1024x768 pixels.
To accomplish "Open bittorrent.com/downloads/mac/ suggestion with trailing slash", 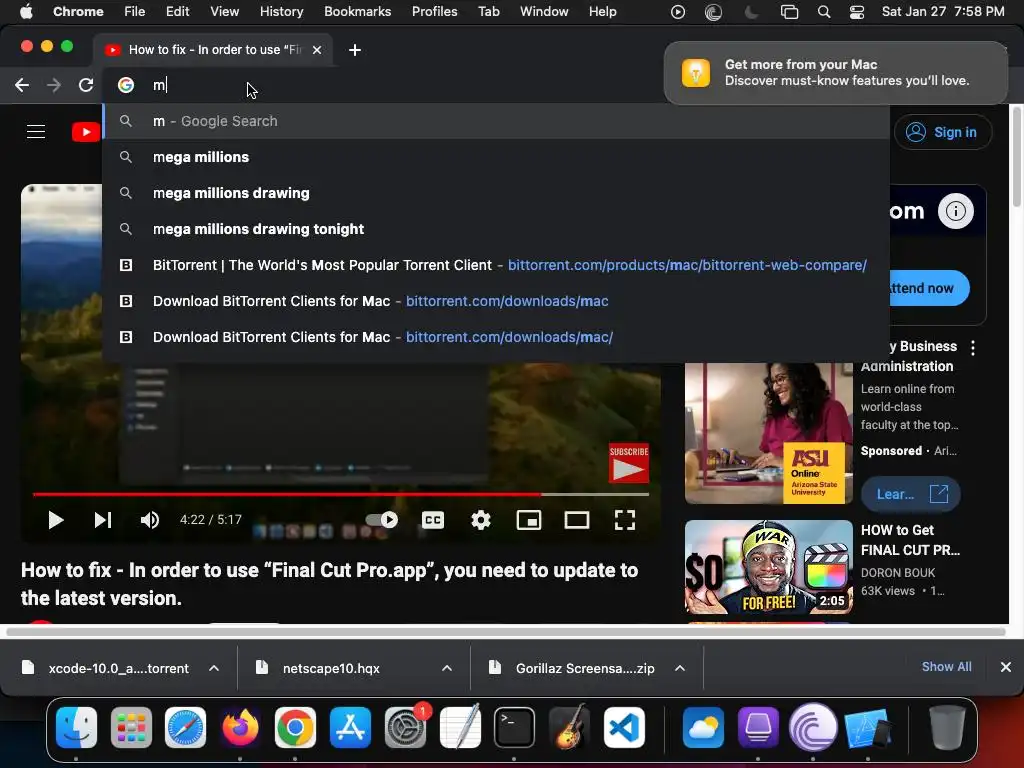I will tap(496, 337).
